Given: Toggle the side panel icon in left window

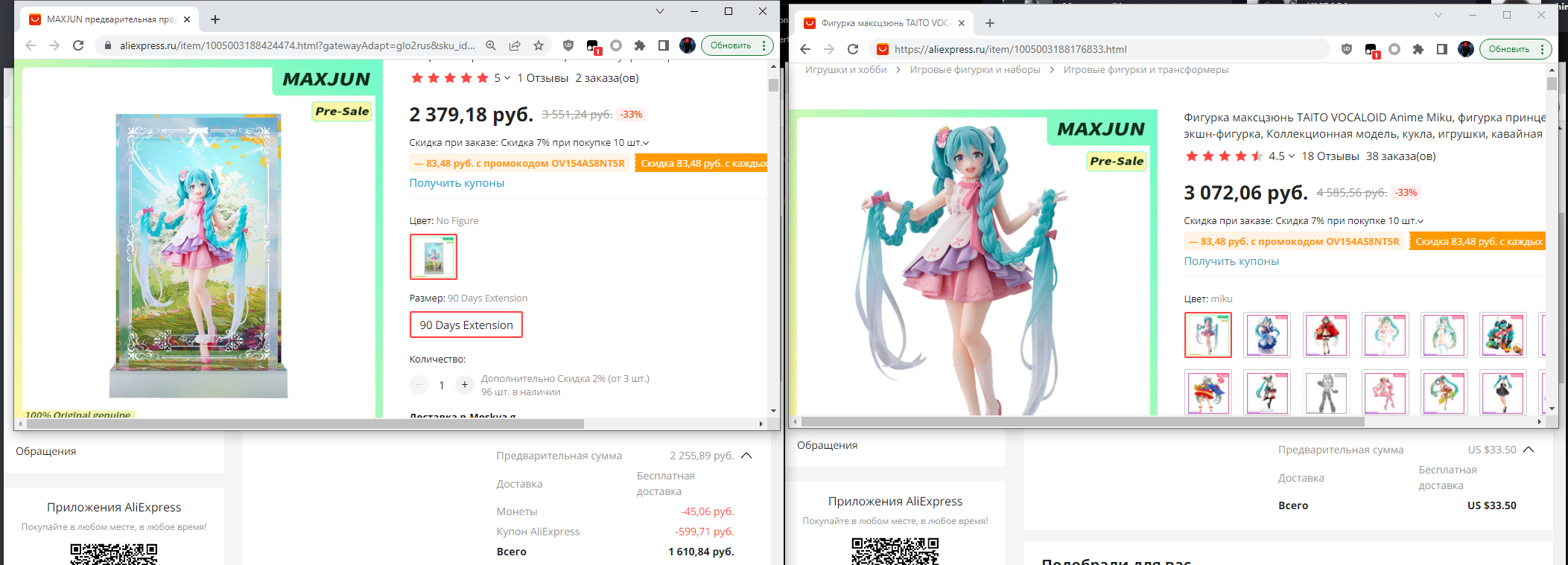Looking at the screenshot, I should pyautogui.click(x=664, y=45).
